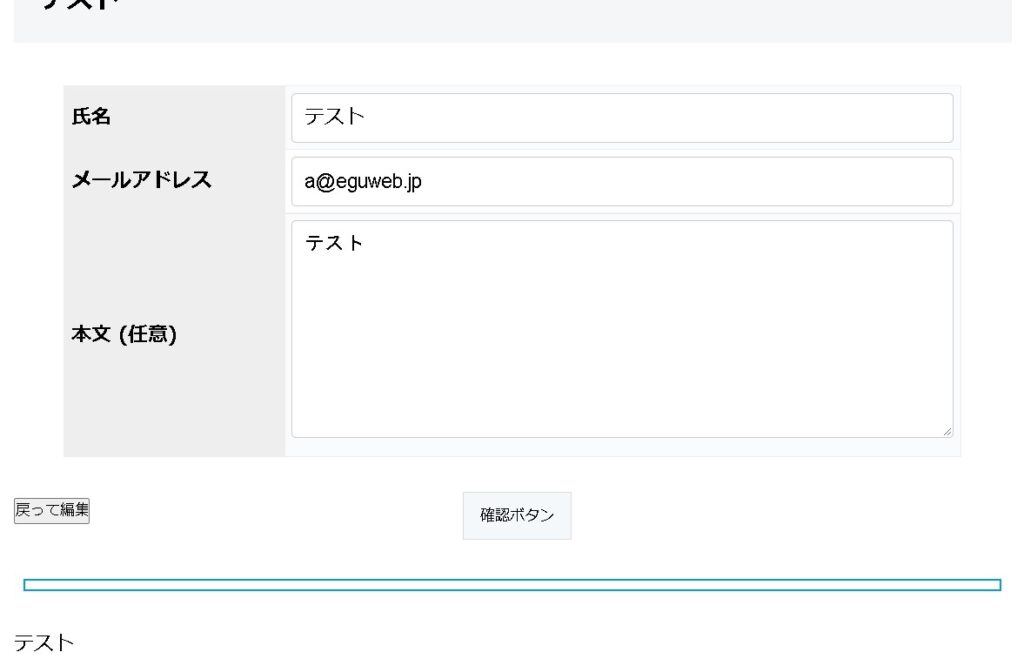Click the メールアドレス label text
This screenshot has width=1024, height=659.
pyautogui.click(x=141, y=180)
